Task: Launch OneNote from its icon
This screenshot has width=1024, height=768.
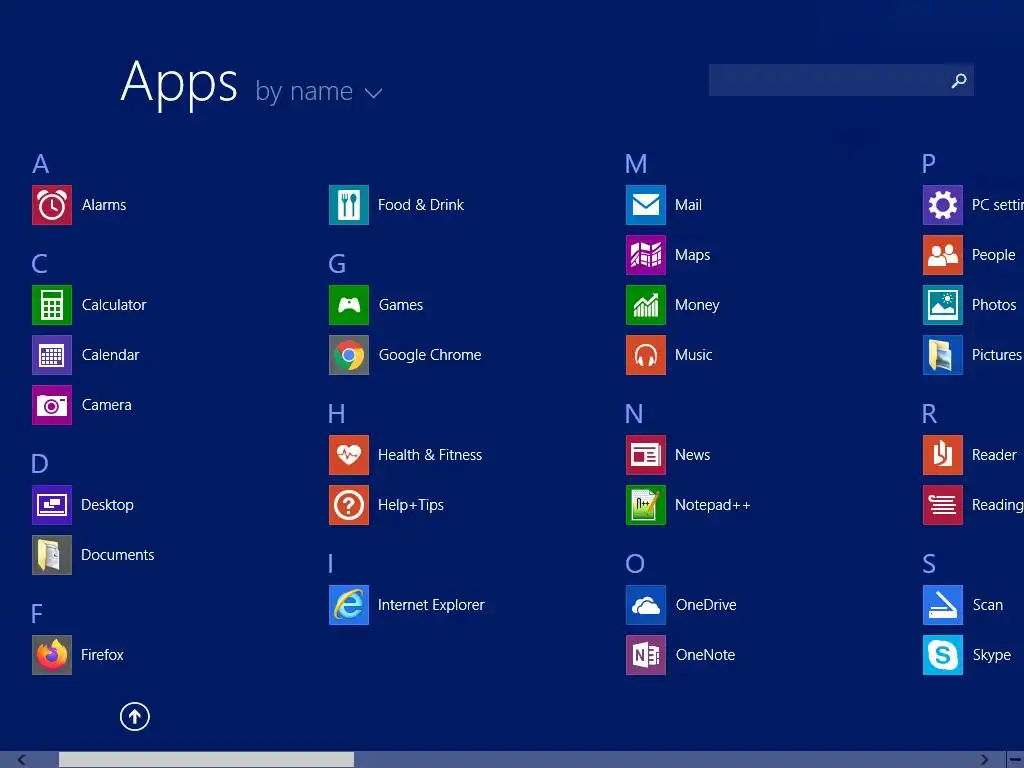Action: point(646,655)
